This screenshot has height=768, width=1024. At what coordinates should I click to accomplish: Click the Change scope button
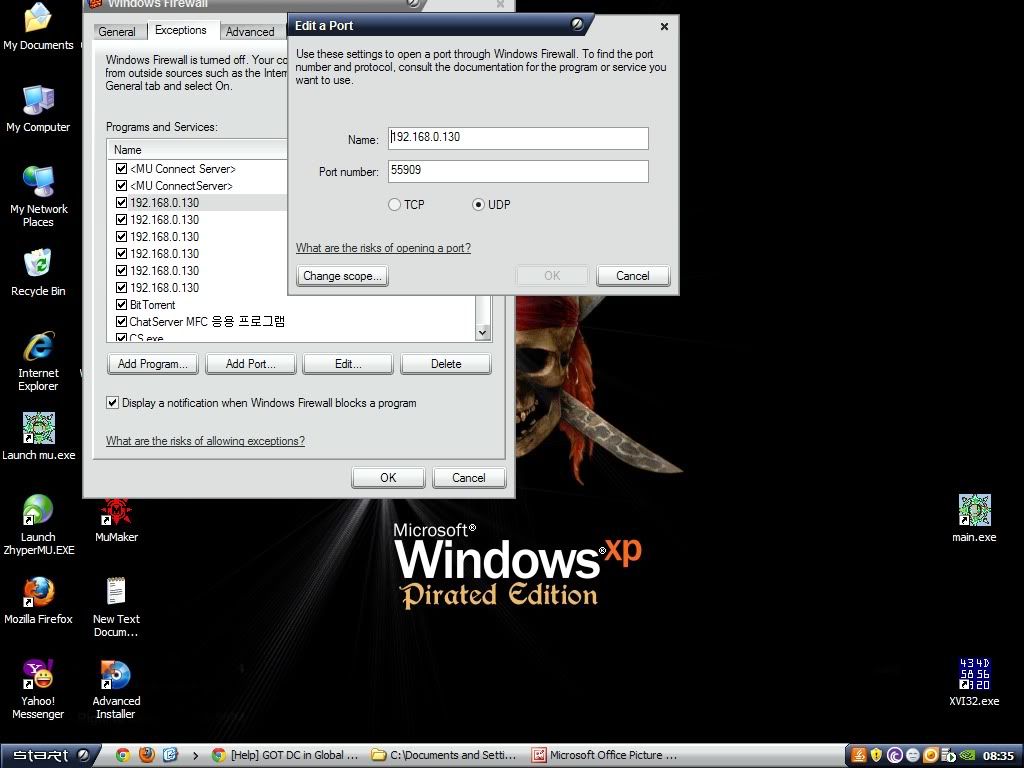click(342, 276)
